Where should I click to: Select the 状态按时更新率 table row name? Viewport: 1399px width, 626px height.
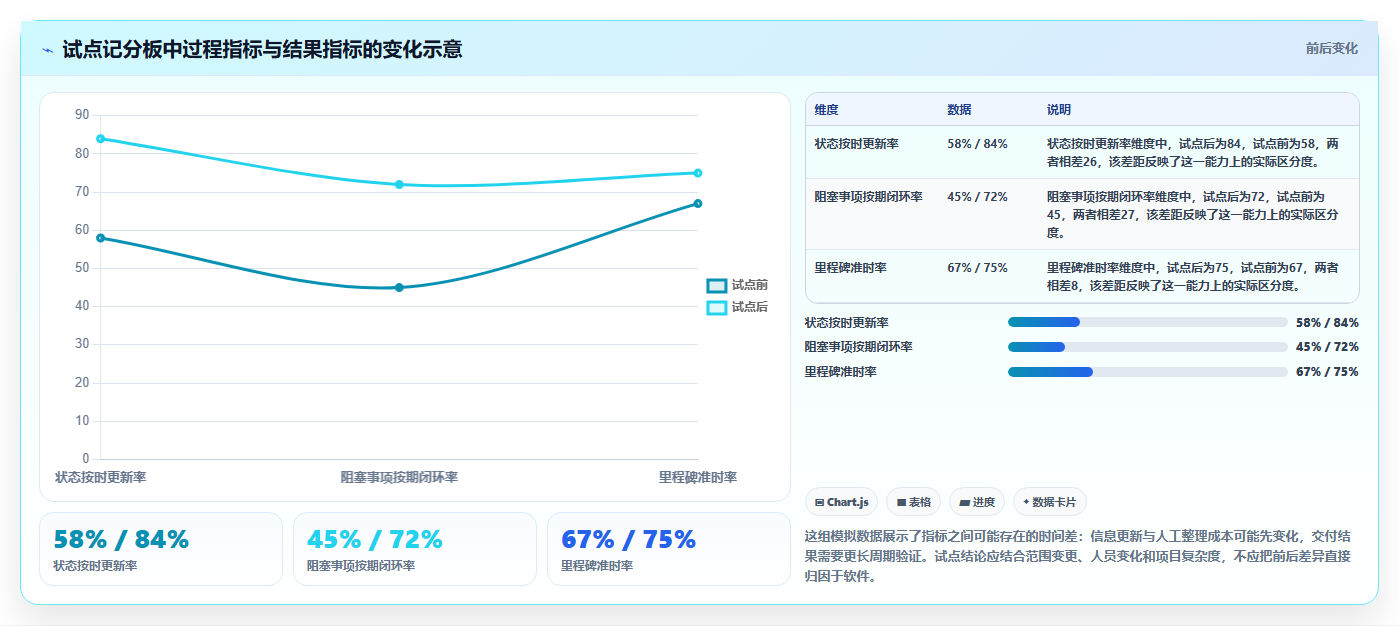pyautogui.click(x=857, y=144)
